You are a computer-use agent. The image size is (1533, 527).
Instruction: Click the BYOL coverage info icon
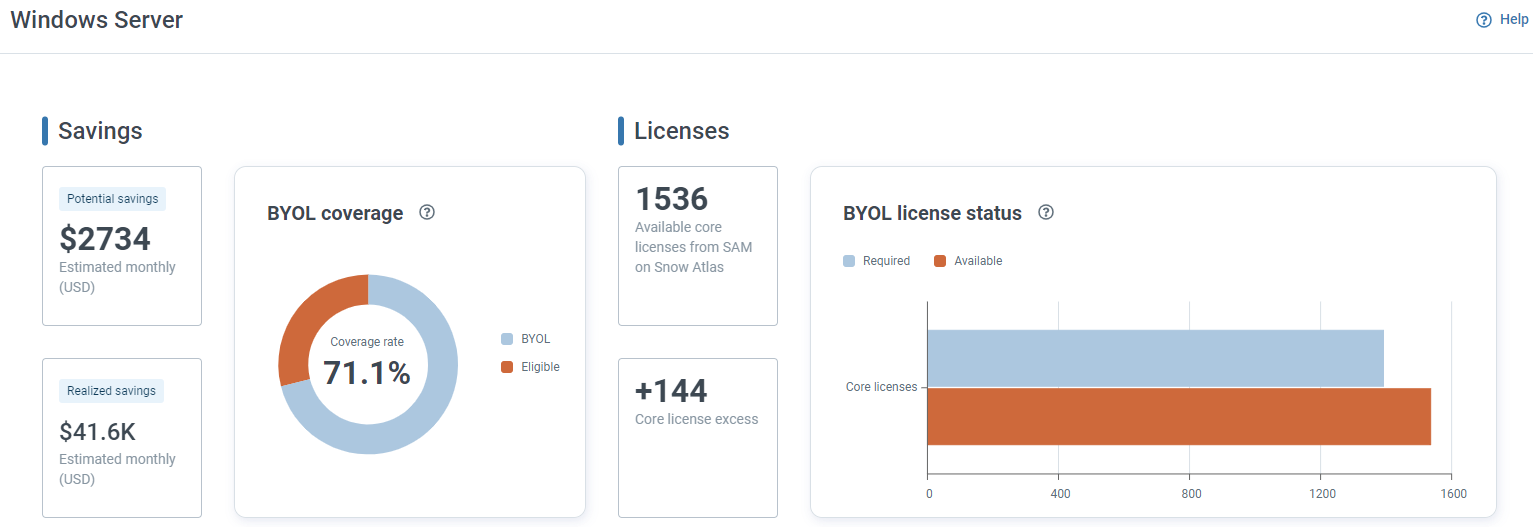(427, 212)
